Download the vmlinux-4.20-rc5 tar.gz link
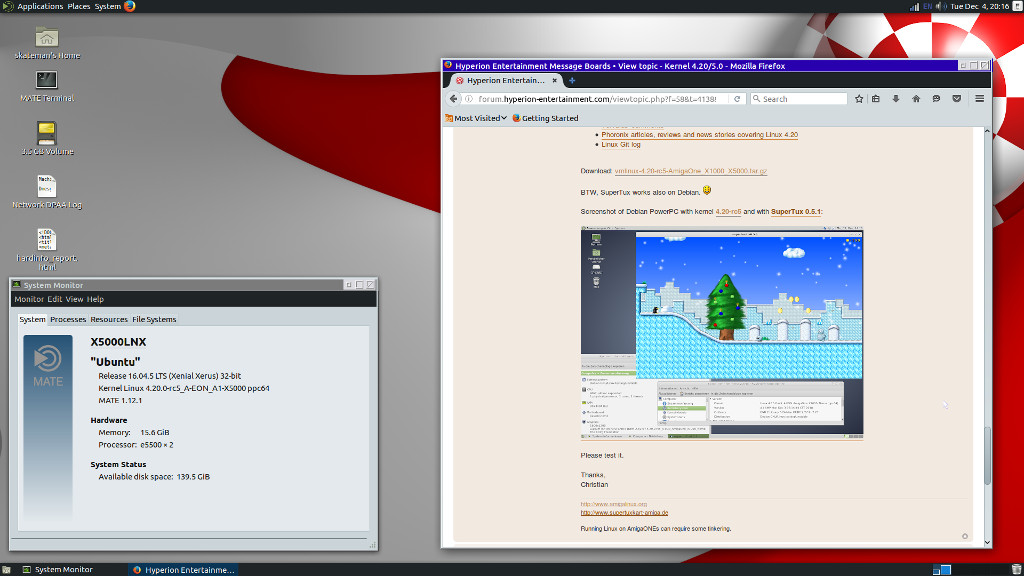This screenshot has width=1024, height=576. 690,171
